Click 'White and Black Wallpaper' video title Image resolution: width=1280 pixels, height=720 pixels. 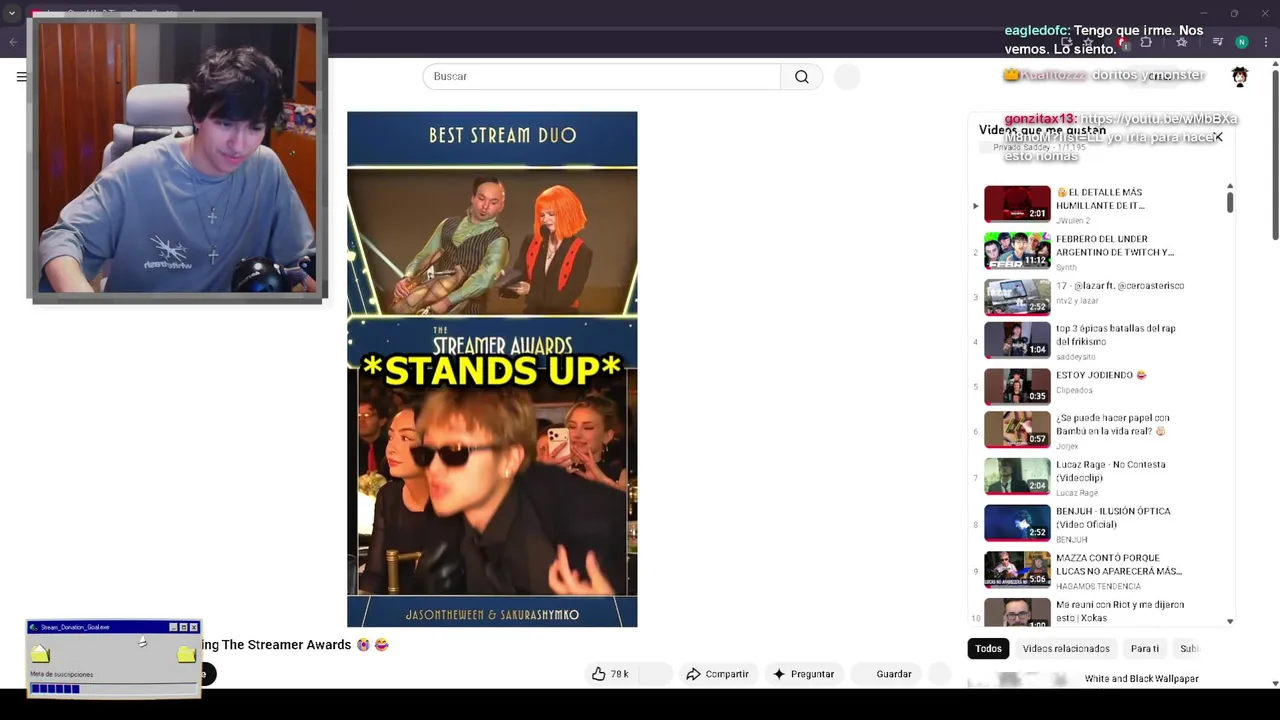tap(1141, 679)
